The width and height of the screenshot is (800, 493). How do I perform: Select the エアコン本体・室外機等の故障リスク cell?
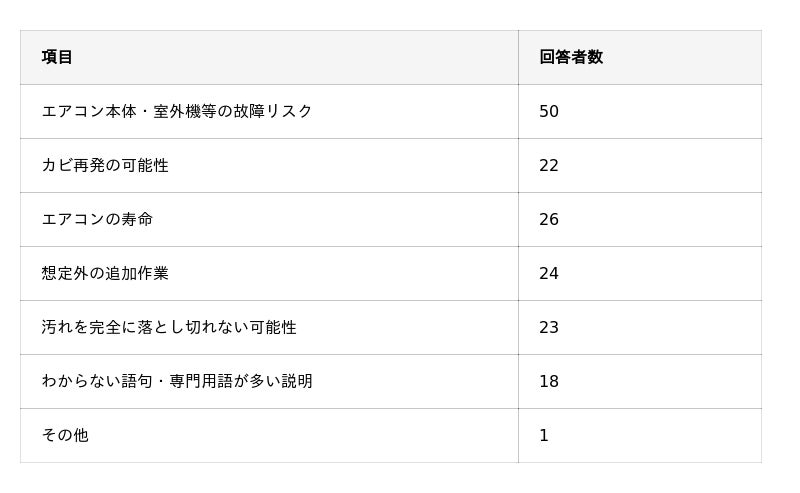point(177,111)
